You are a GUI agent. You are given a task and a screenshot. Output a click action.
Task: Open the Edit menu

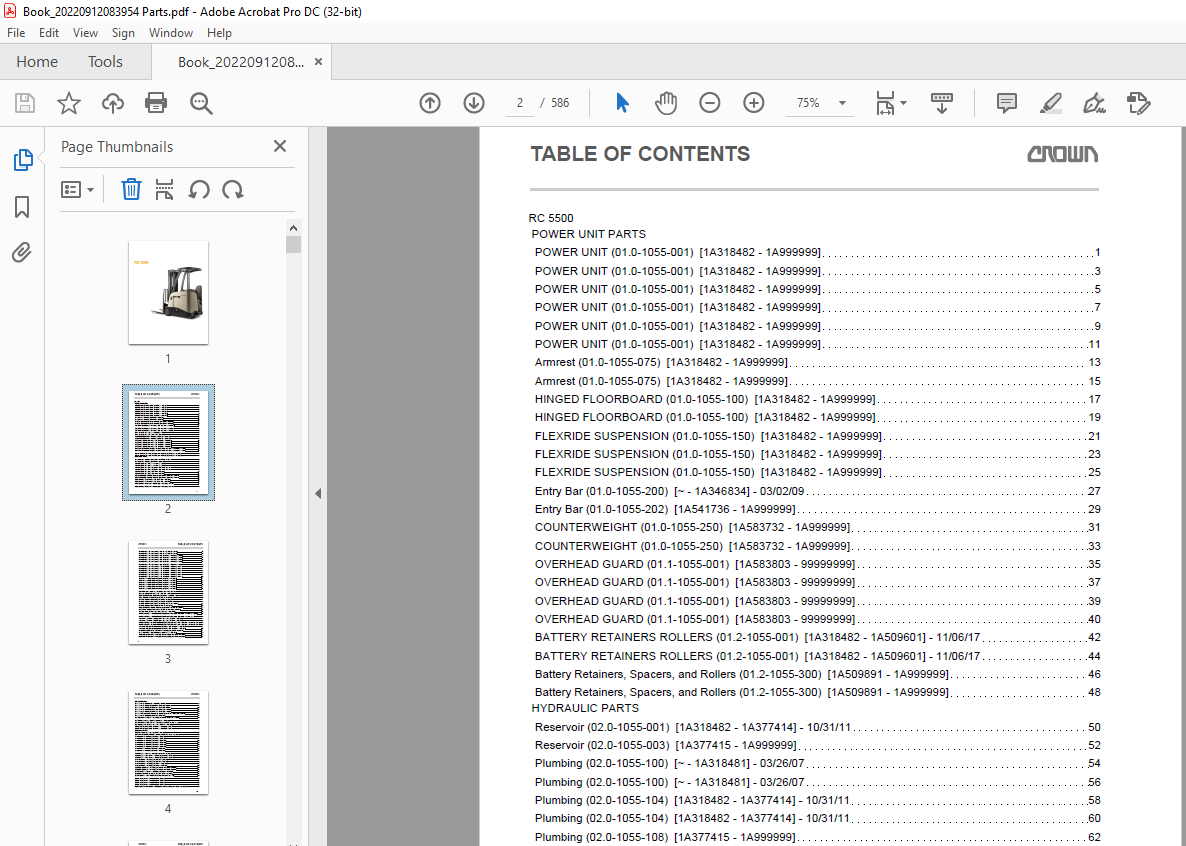pos(49,33)
